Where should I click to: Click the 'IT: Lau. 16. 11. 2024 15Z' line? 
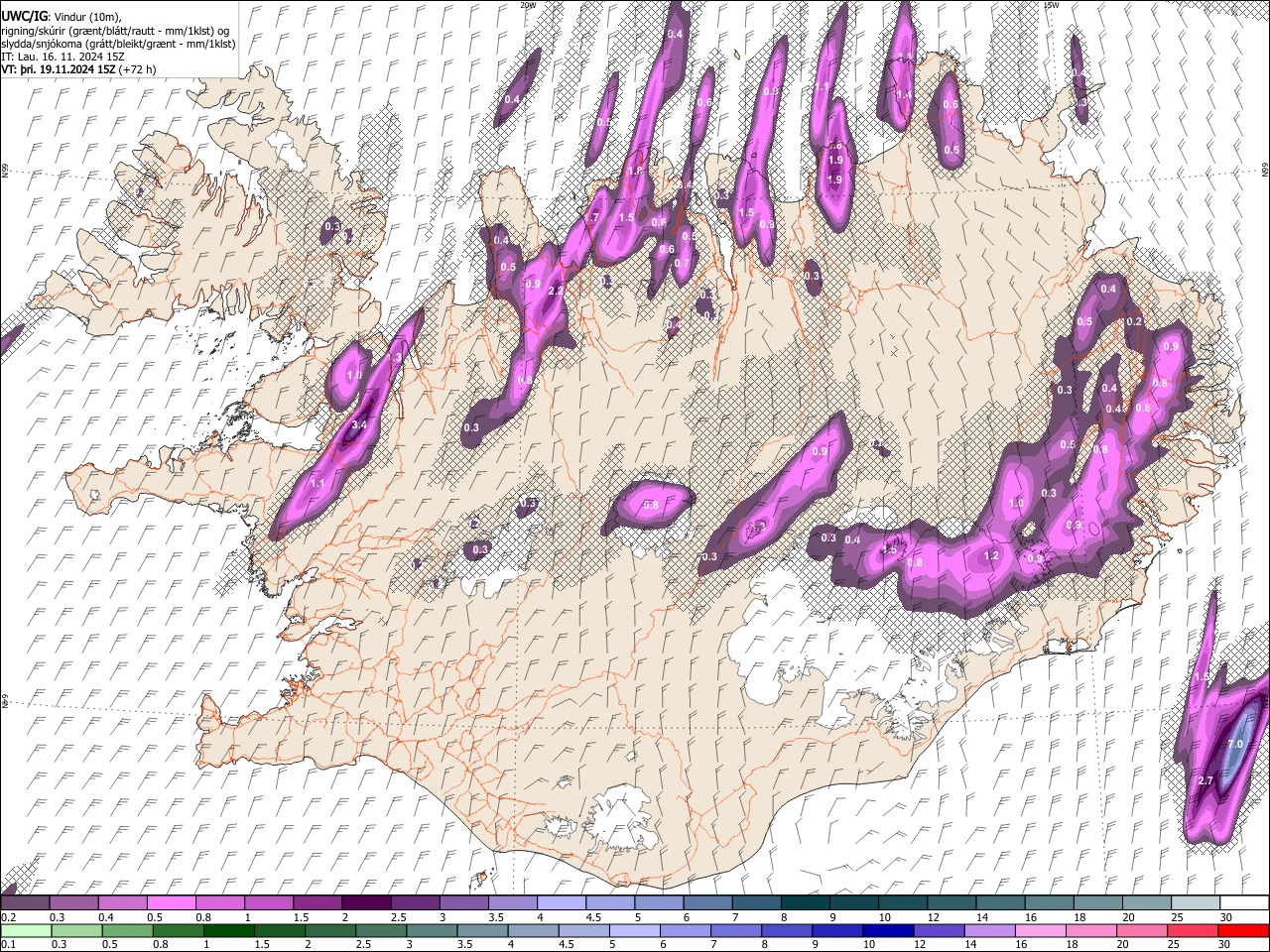point(63,57)
